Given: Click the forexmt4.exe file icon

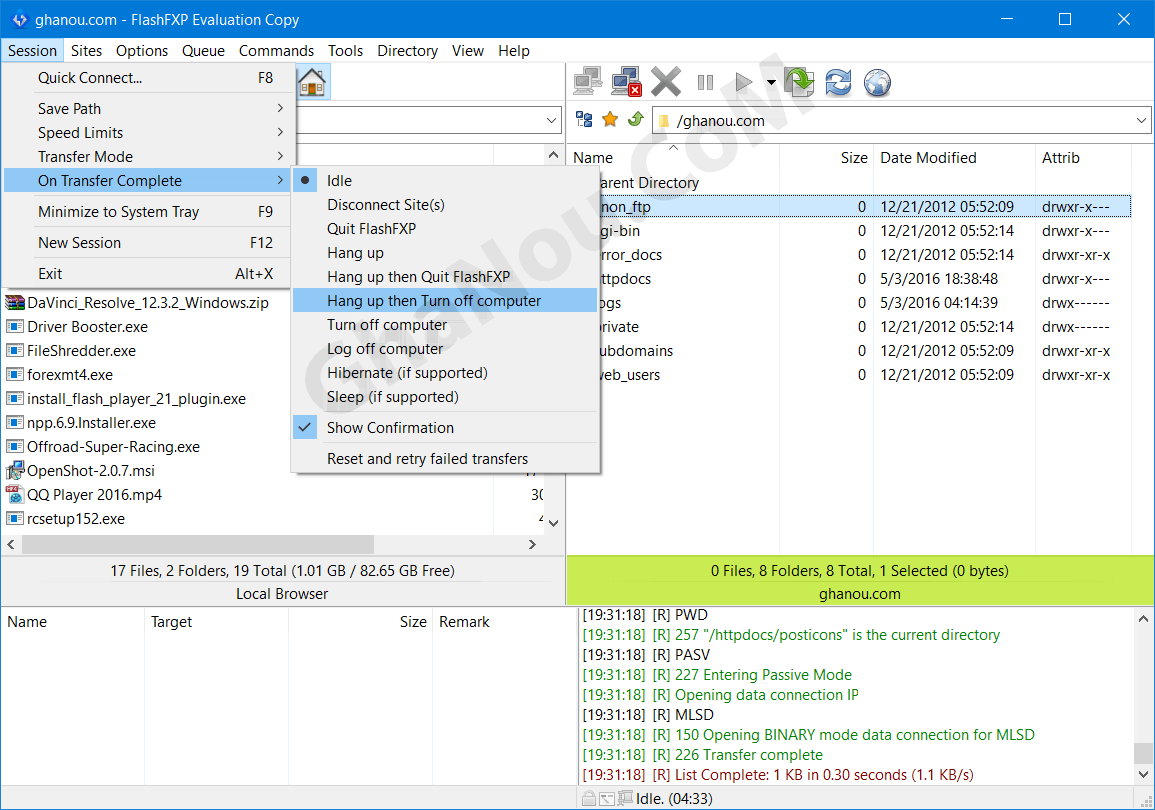Looking at the screenshot, I should click(x=15, y=375).
